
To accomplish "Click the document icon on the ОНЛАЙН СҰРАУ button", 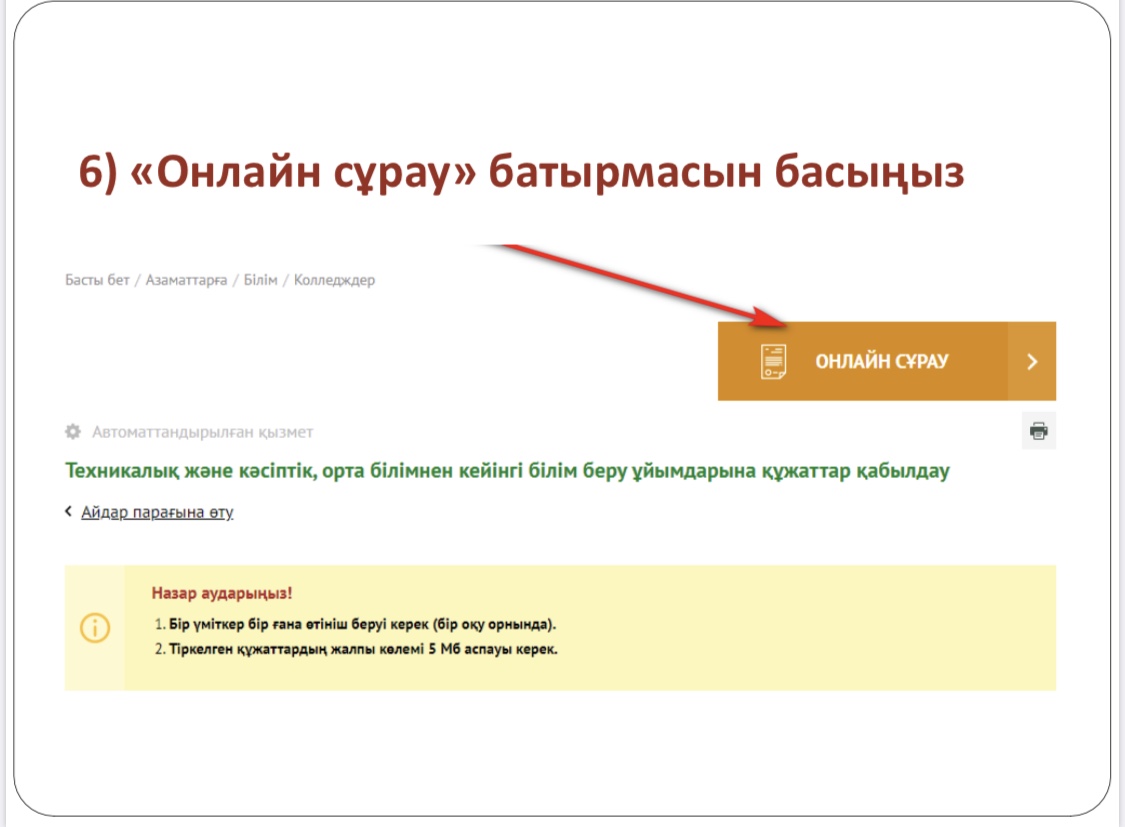I will pos(773,361).
